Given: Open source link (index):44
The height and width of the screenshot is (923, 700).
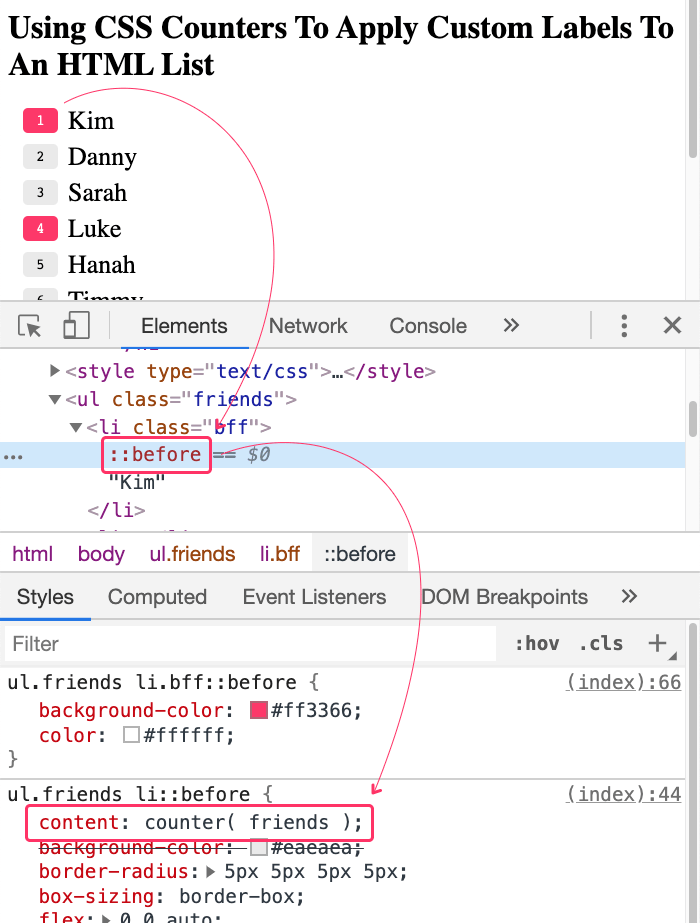Looking at the screenshot, I should 623,794.
